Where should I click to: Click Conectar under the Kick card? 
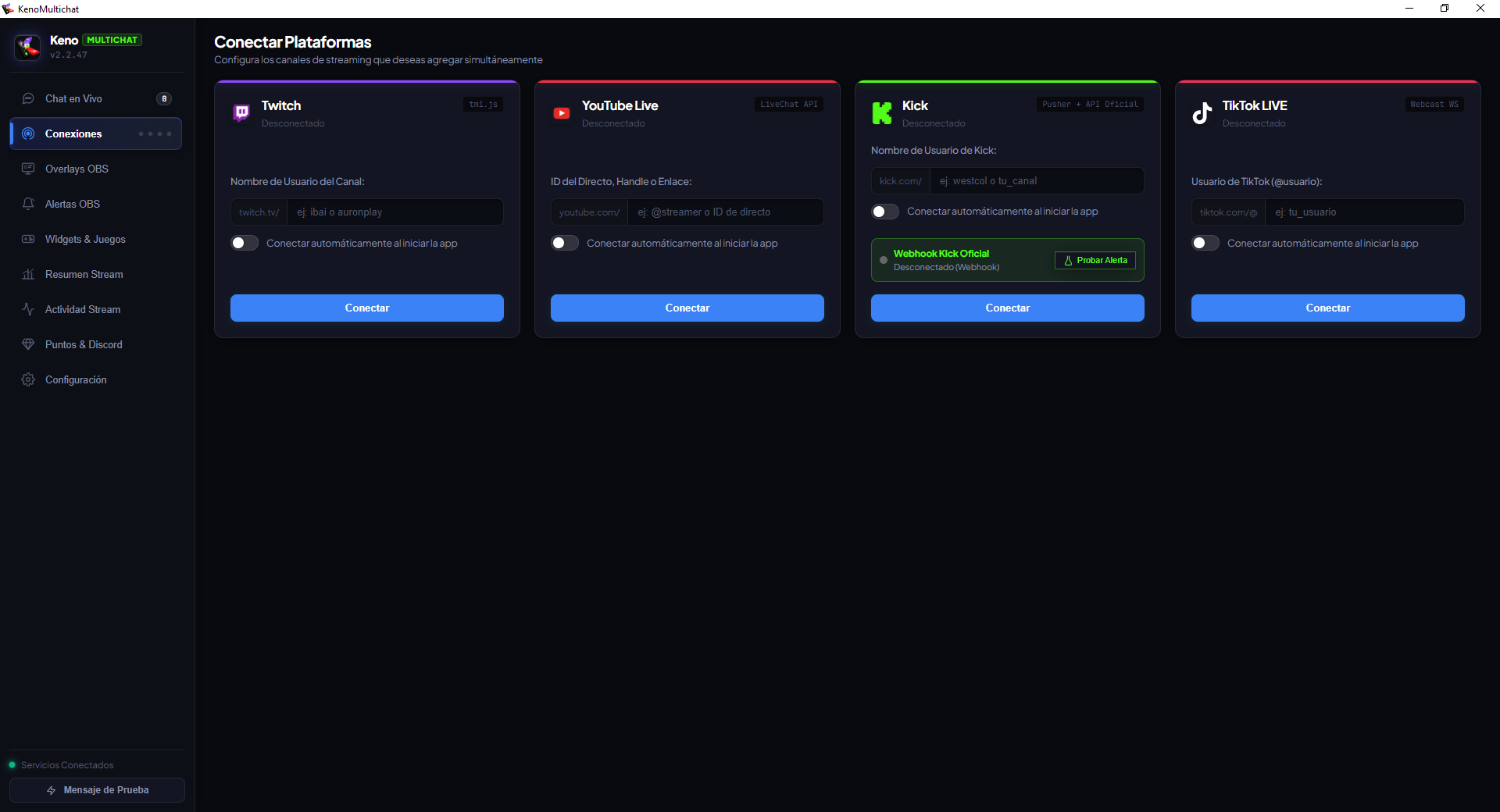1008,308
